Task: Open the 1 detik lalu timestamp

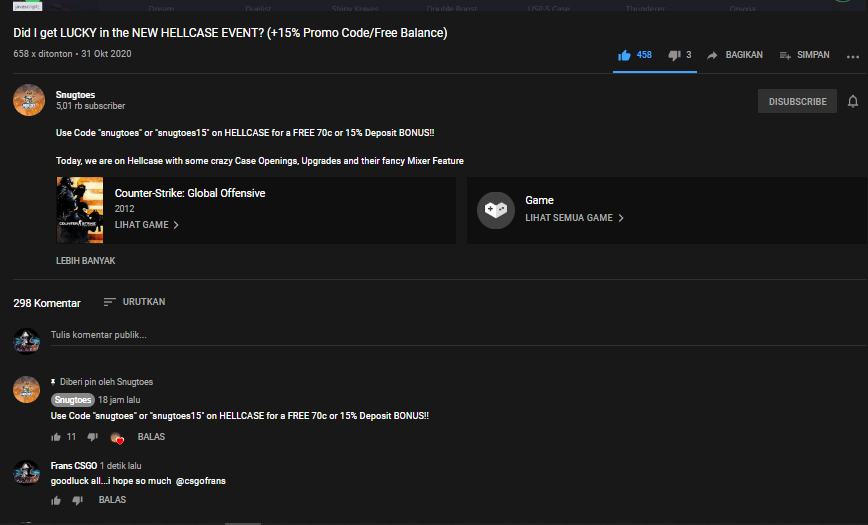Action: coord(121,466)
